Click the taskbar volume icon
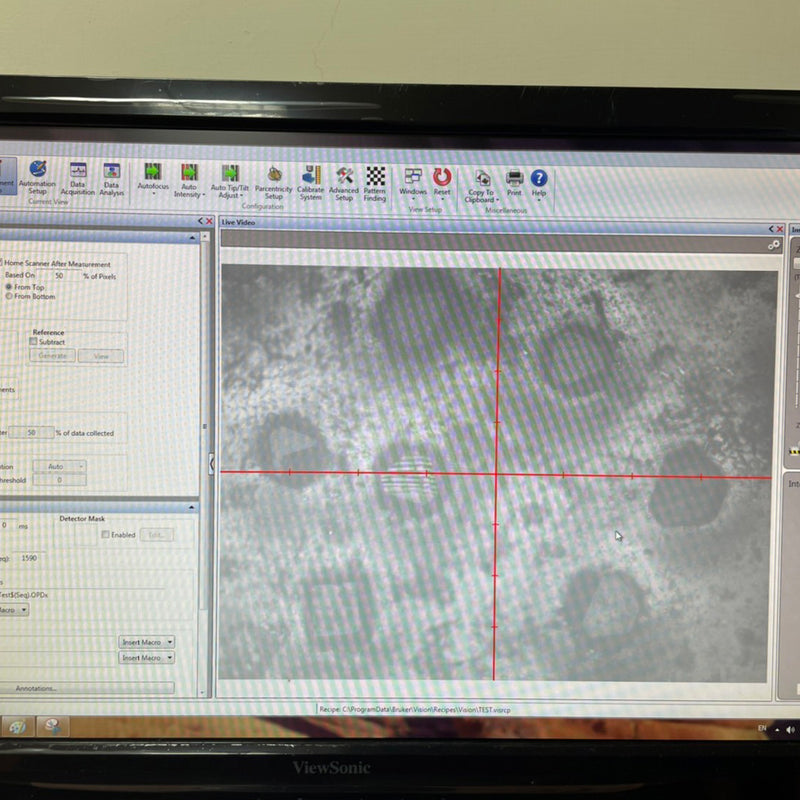The image size is (800, 800). coord(790,730)
